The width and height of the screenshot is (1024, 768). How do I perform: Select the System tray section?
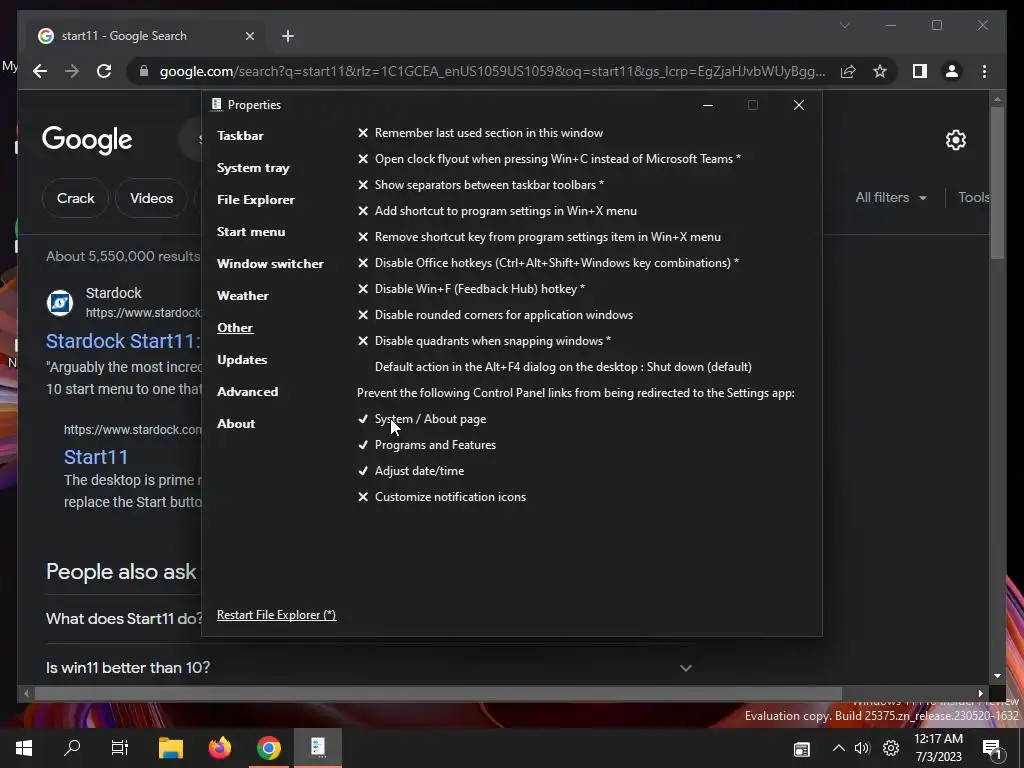point(253,168)
